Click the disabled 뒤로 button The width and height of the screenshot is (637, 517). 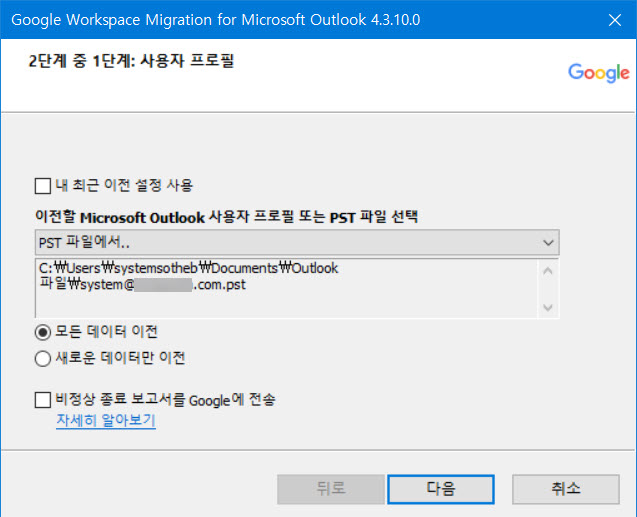click(331, 489)
